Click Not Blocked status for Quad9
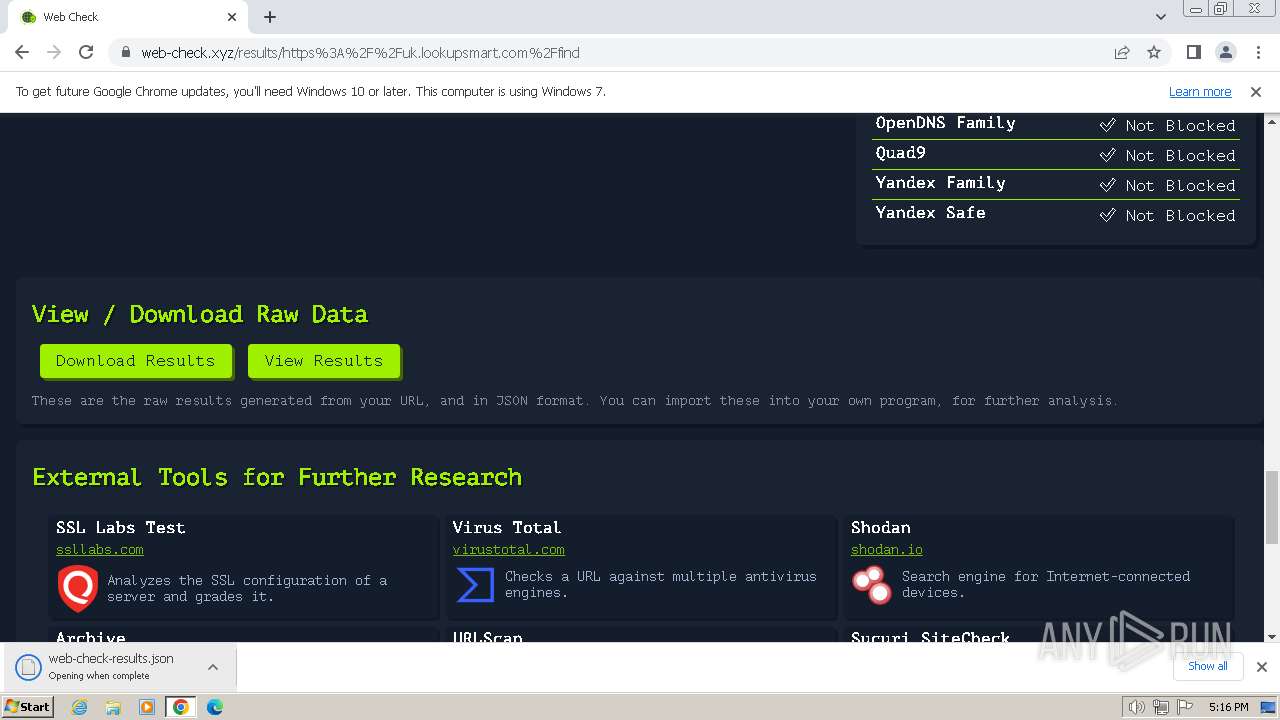This screenshot has width=1280, height=720. point(1180,156)
